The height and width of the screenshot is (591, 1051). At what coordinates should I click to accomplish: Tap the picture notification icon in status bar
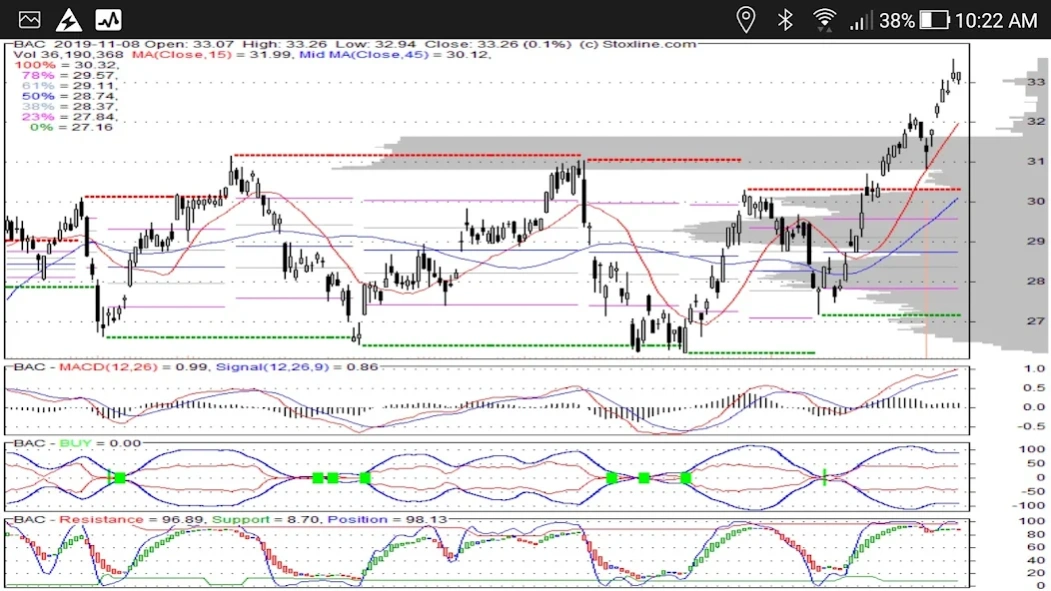click(x=29, y=20)
